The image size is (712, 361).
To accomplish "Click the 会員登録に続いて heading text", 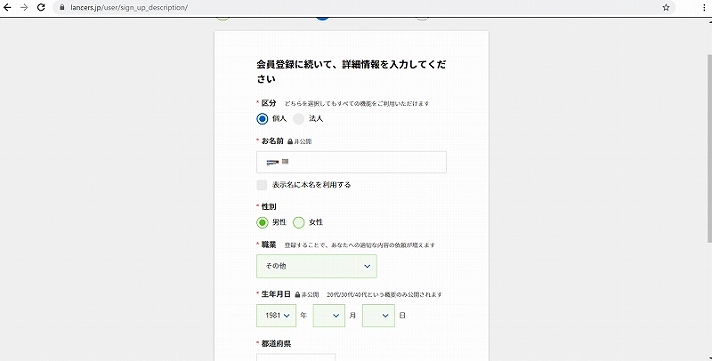I will [351, 71].
